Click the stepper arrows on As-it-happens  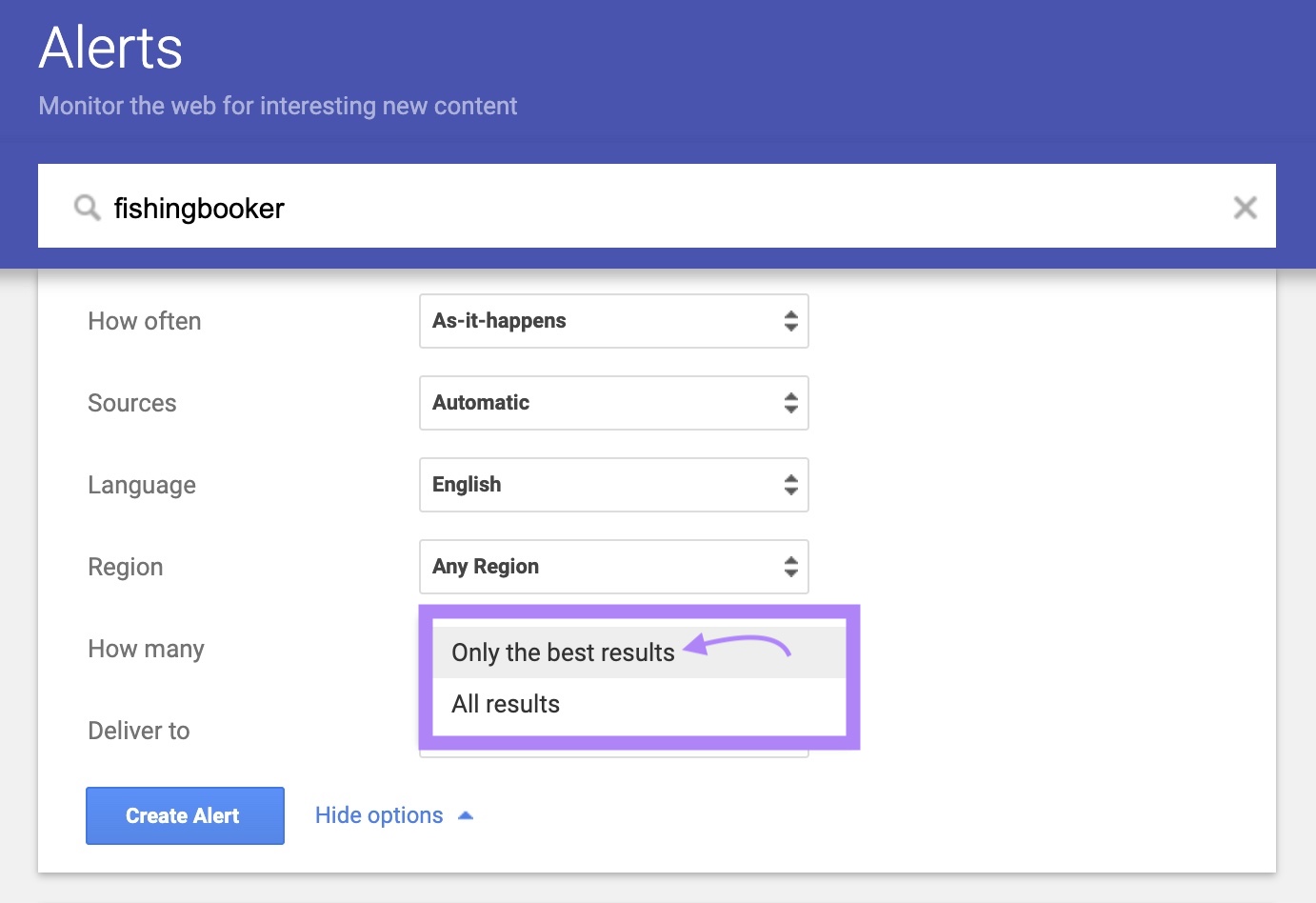(x=790, y=321)
